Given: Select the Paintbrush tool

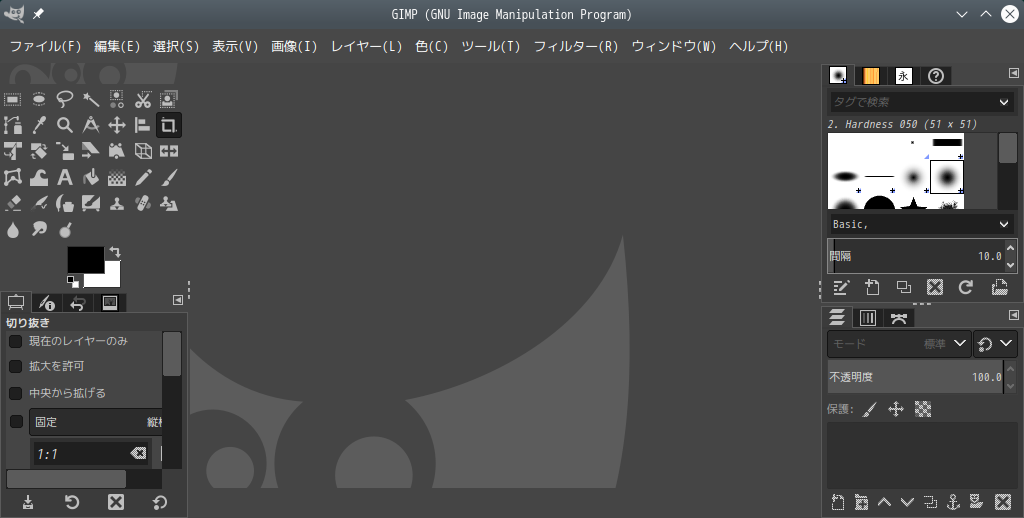Looking at the screenshot, I should tap(169, 178).
